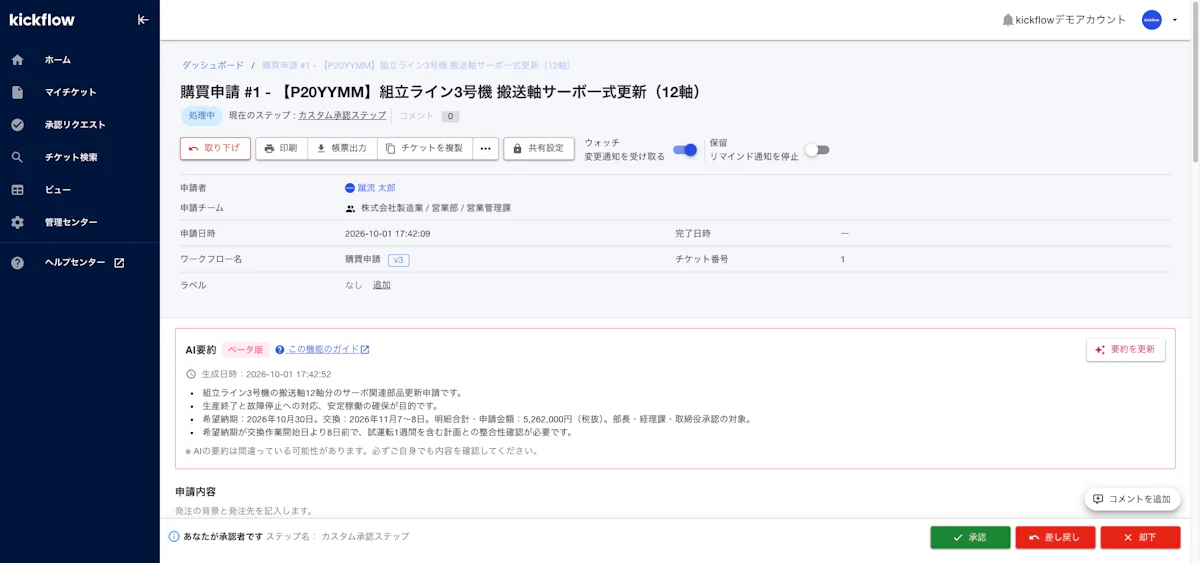Click the notification bell icon
This screenshot has height=563, width=1200.
point(1008,20)
